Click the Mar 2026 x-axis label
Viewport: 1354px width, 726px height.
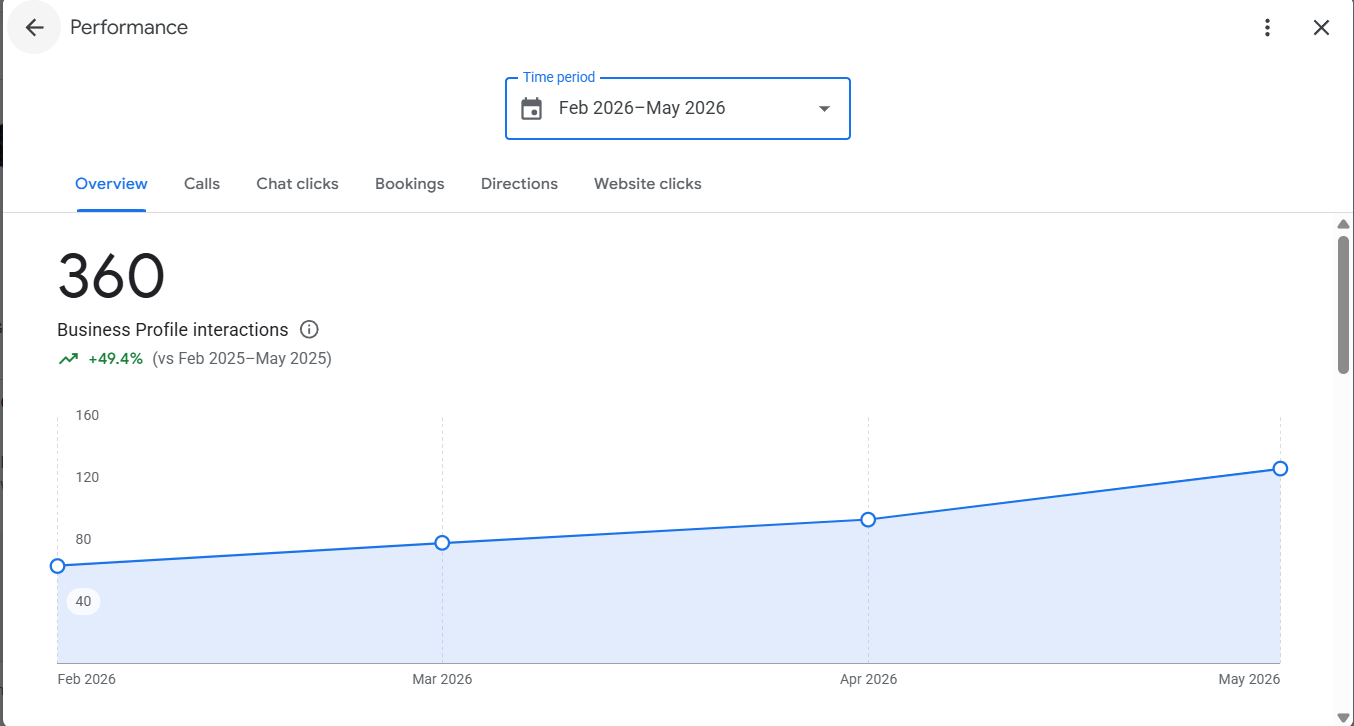(442, 679)
